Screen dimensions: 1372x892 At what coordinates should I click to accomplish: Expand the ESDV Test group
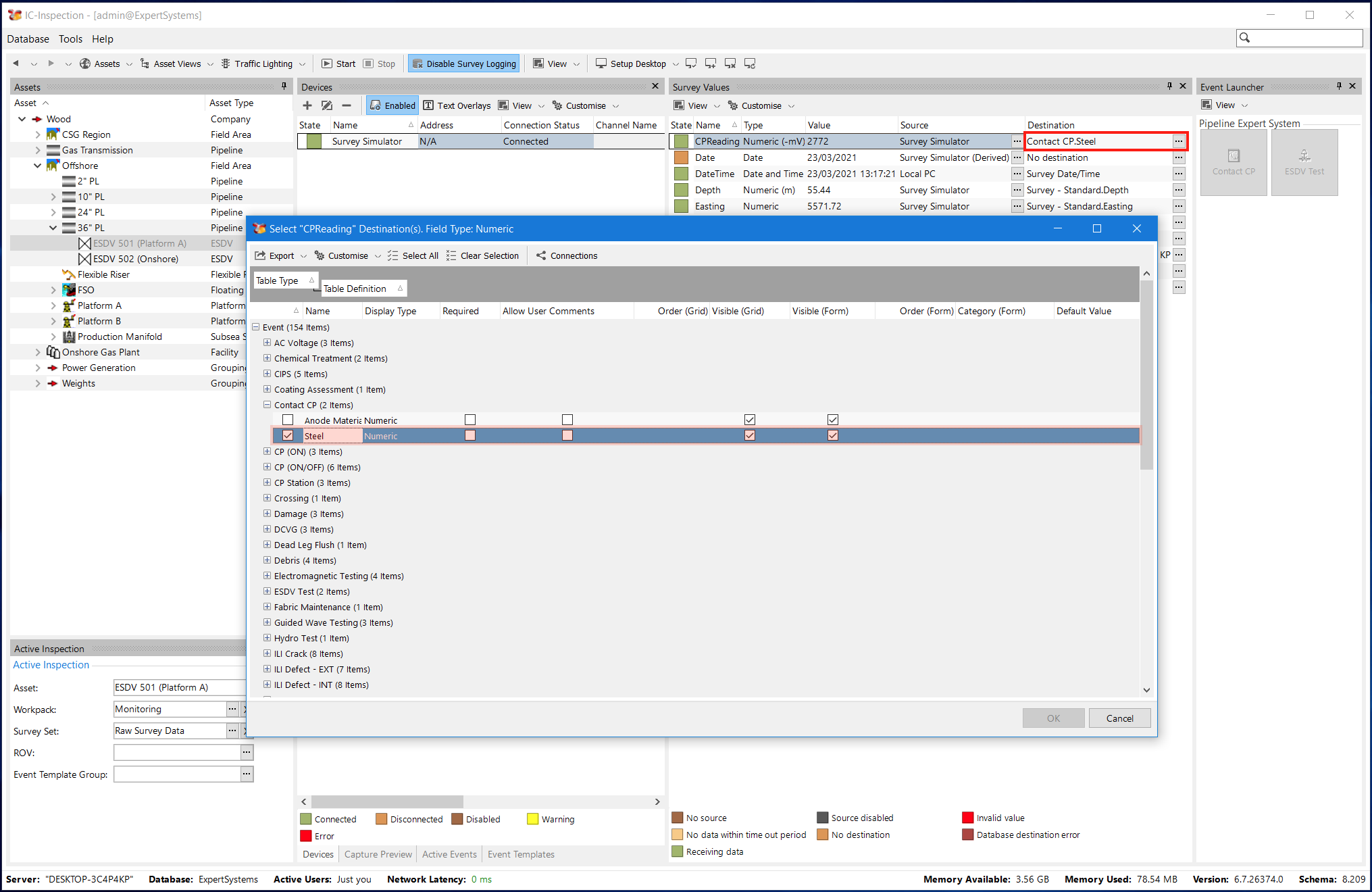click(267, 591)
